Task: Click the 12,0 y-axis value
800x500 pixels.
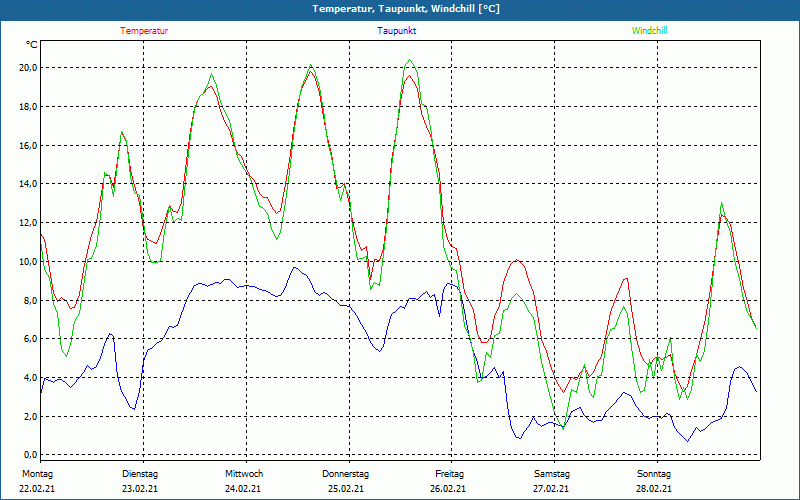Action: 28,222
